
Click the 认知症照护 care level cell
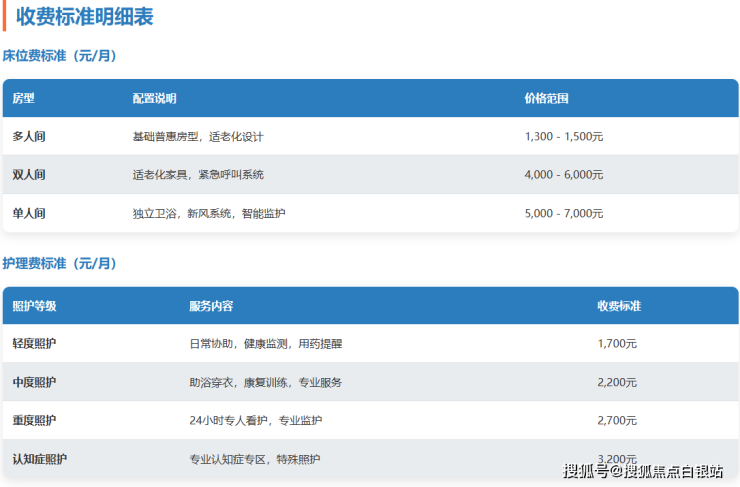coord(40,459)
